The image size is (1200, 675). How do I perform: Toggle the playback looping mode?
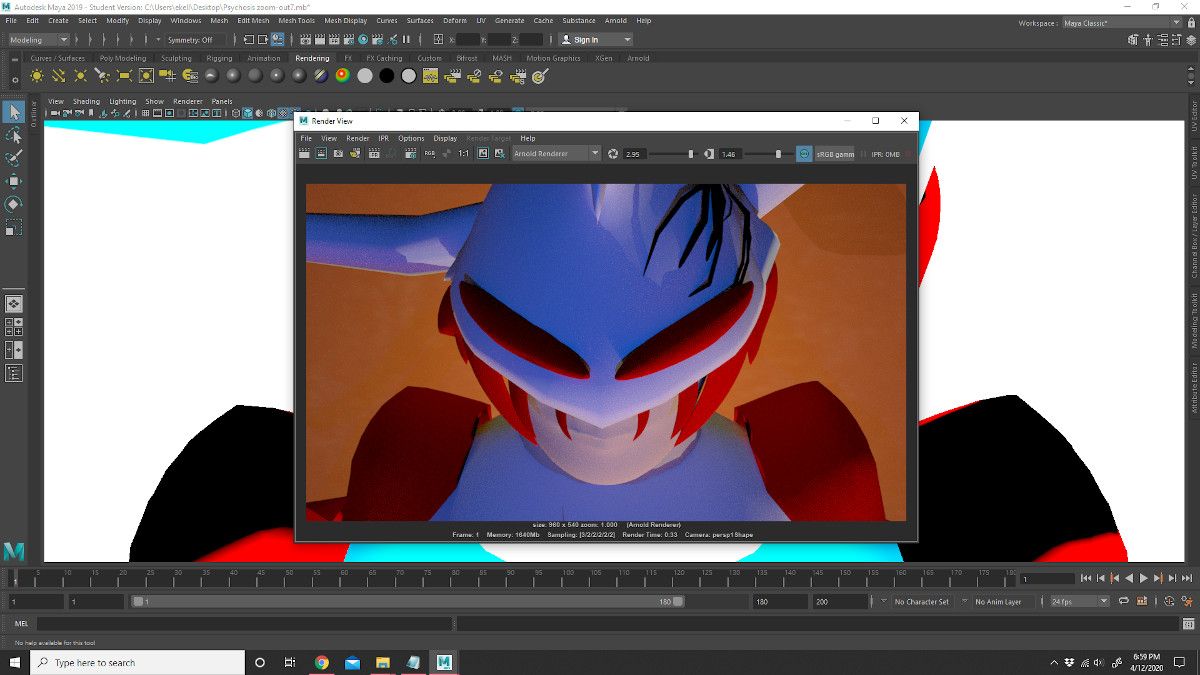pyautogui.click(x=1123, y=601)
